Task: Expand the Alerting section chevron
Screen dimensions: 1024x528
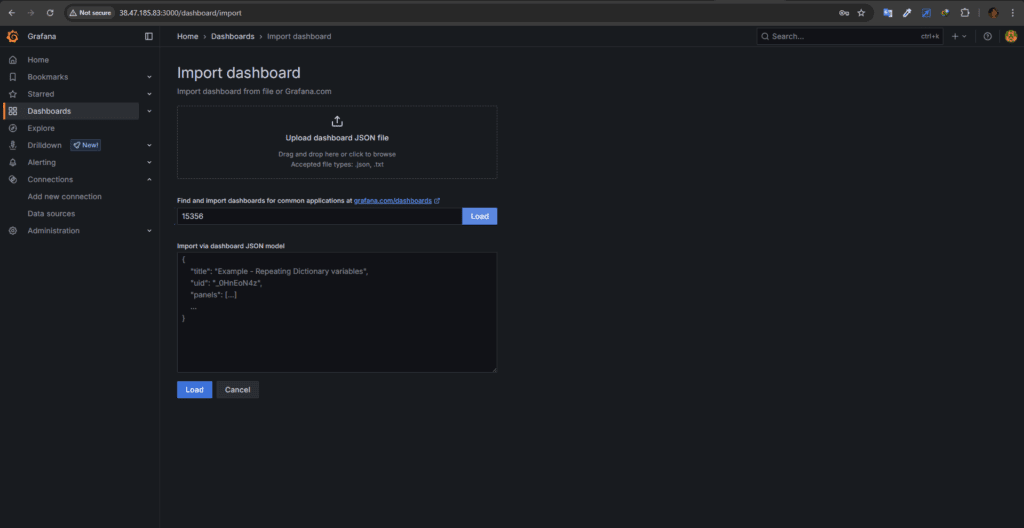Action: [x=149, y=162]
